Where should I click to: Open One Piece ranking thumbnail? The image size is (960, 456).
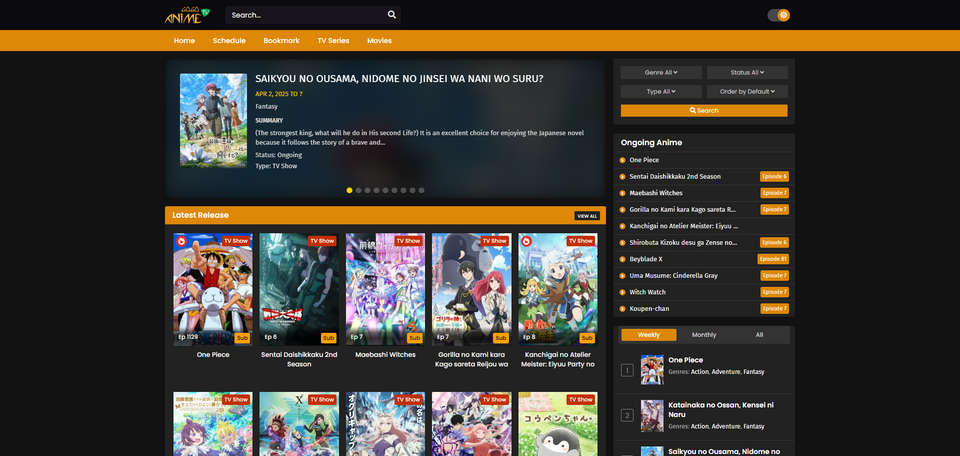pyautogui.click(x=652, y=370)
